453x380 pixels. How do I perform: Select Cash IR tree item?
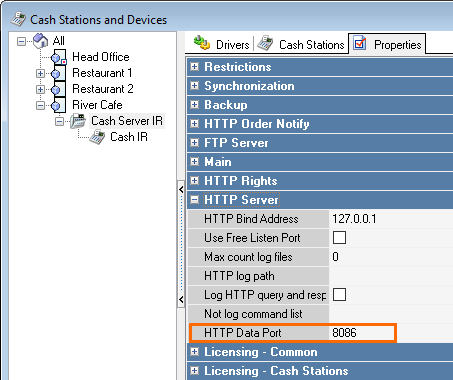point(129,137)
